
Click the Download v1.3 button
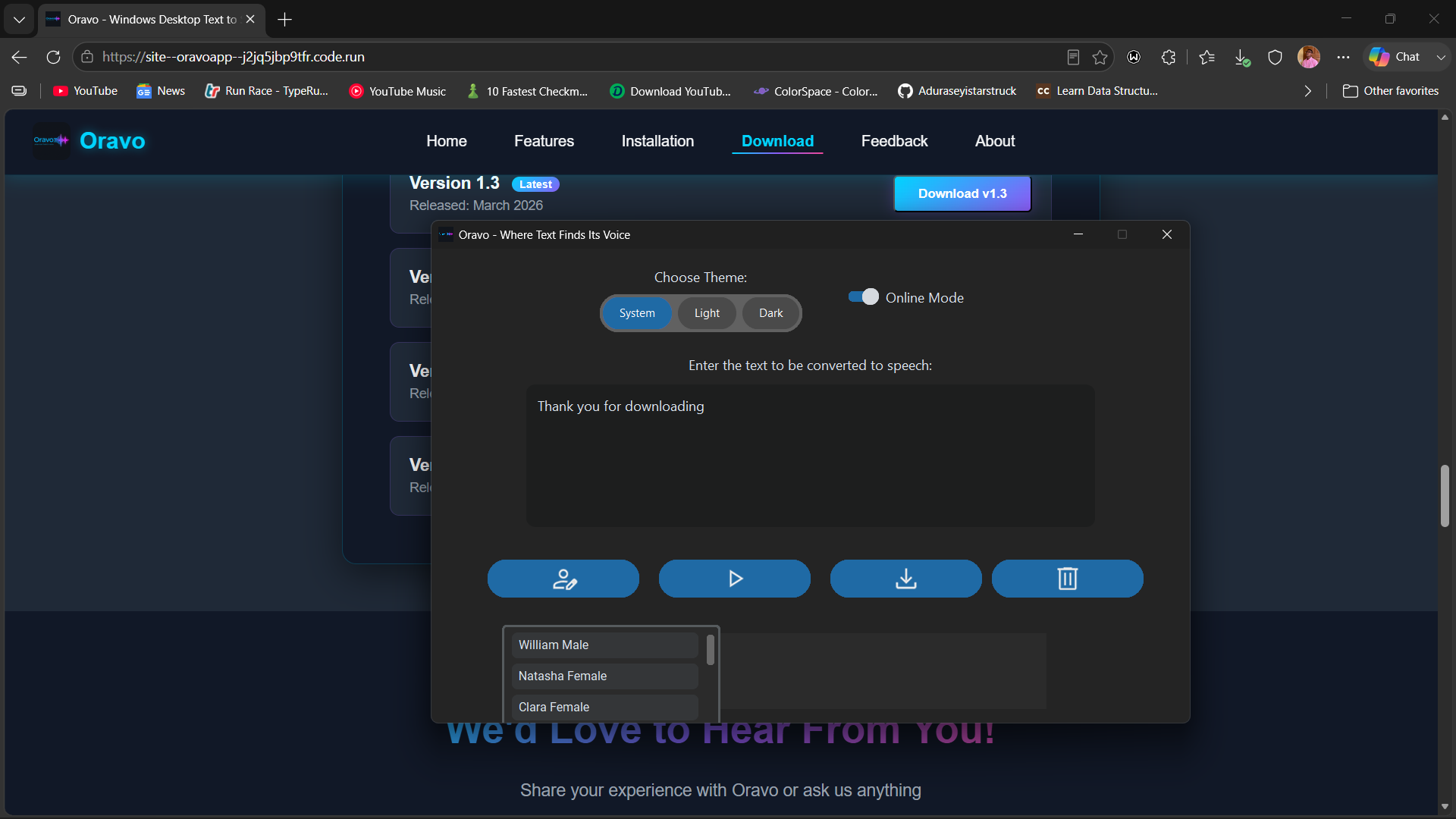coord(962,193)
